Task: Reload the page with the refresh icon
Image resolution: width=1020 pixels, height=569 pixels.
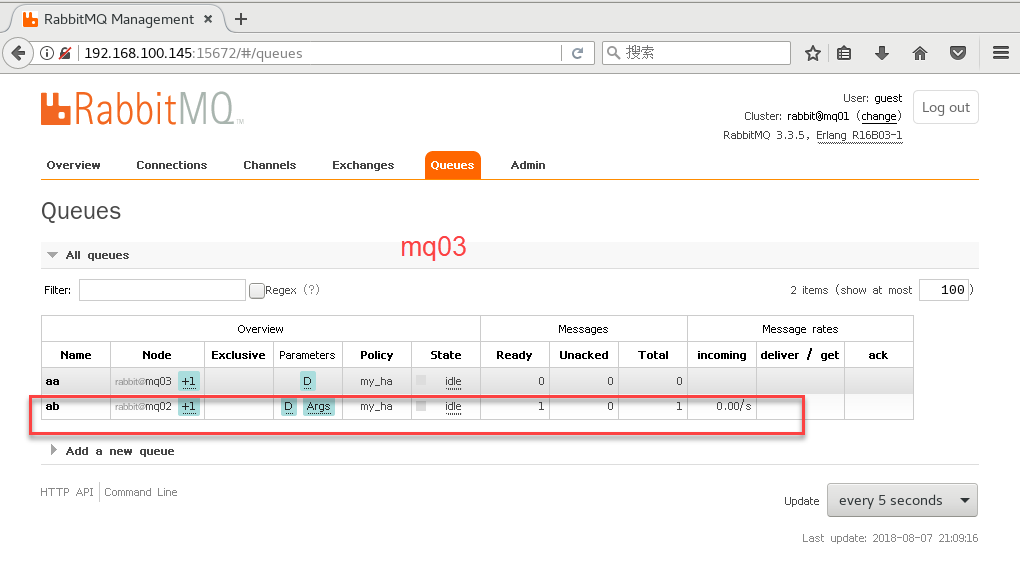Action: tap(577, 53)
